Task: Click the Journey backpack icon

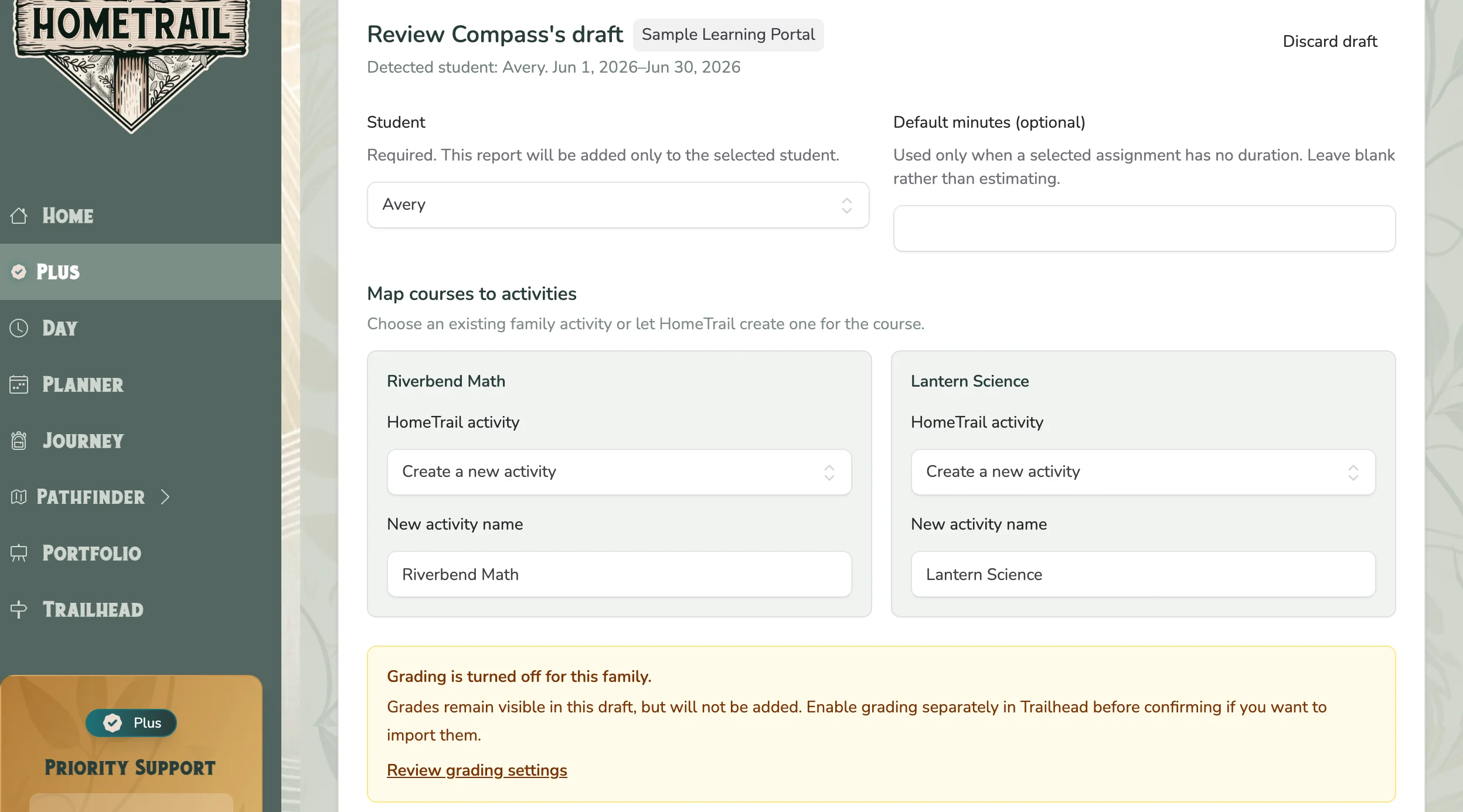Action: (x=19, y=441)
